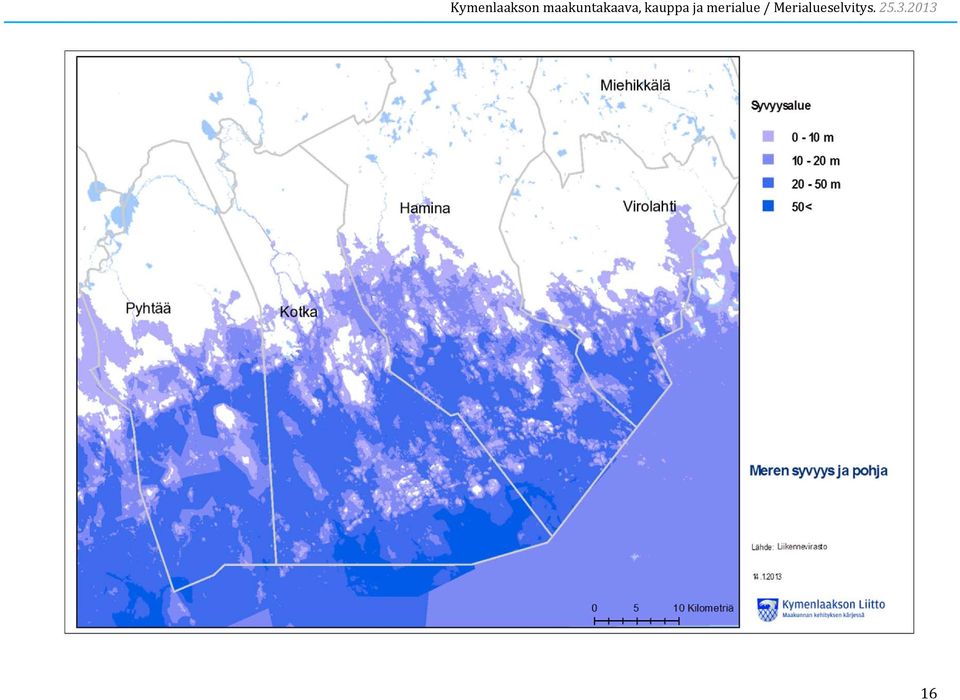Click the '10 - 20 m' legend text
Screen dimensions: 960x700
point(816,160)
